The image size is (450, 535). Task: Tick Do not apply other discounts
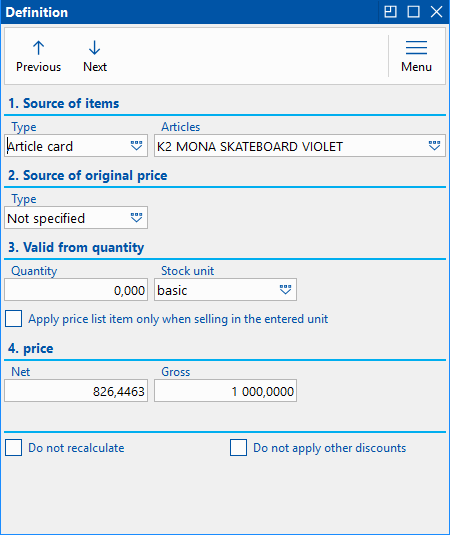pos(238,448)
